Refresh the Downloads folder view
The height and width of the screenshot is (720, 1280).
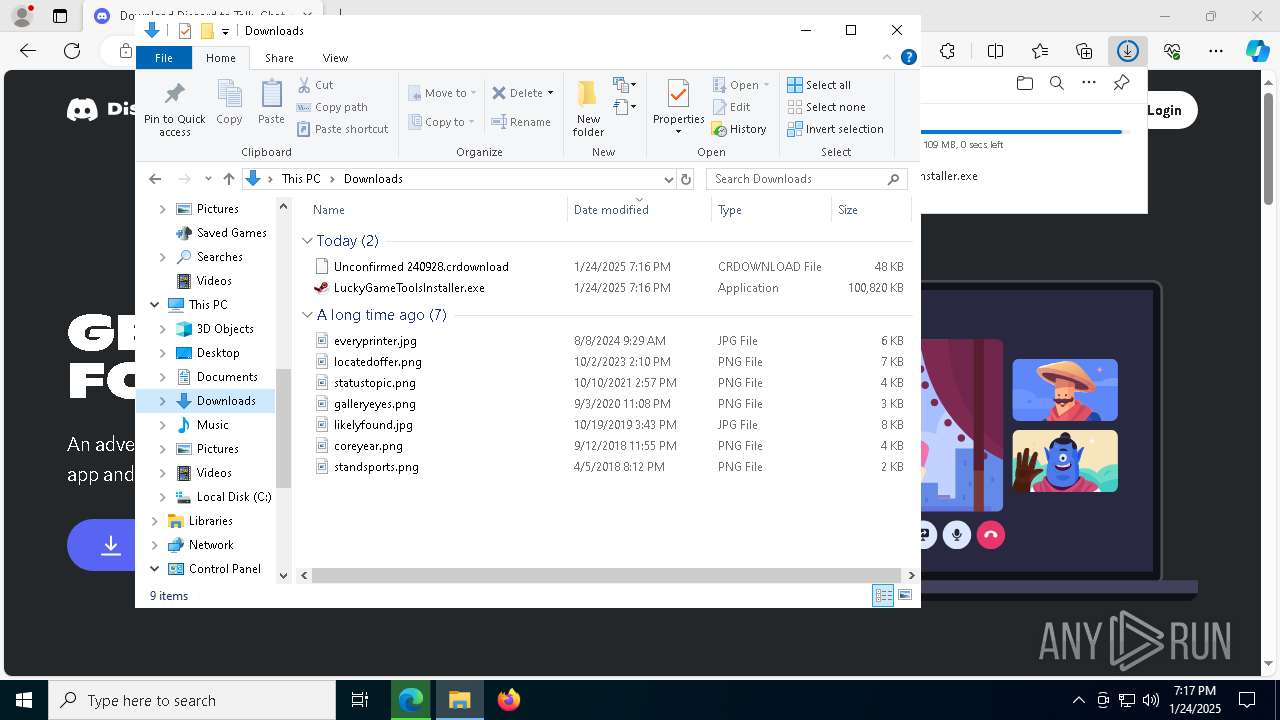tap(686, 179)
